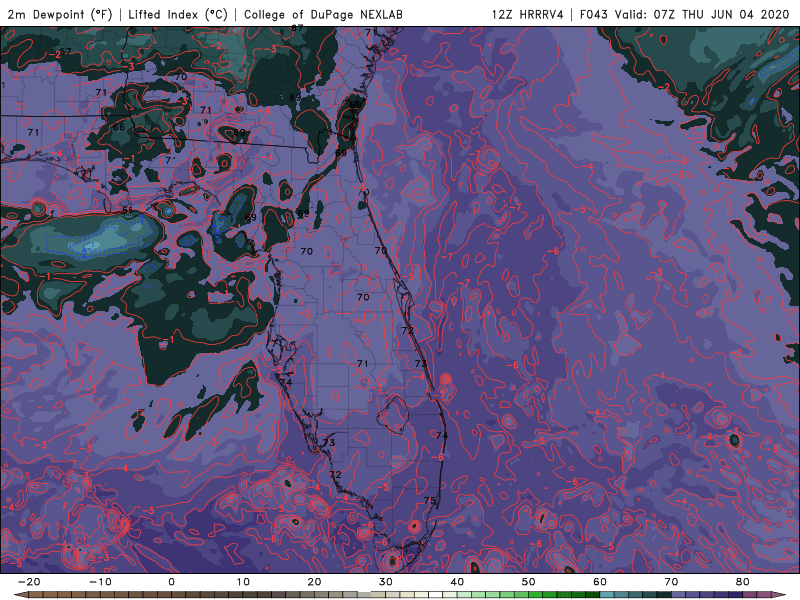
Task: Click the Lake Okeechobee outline on map
Action: (x=393, y=414)
